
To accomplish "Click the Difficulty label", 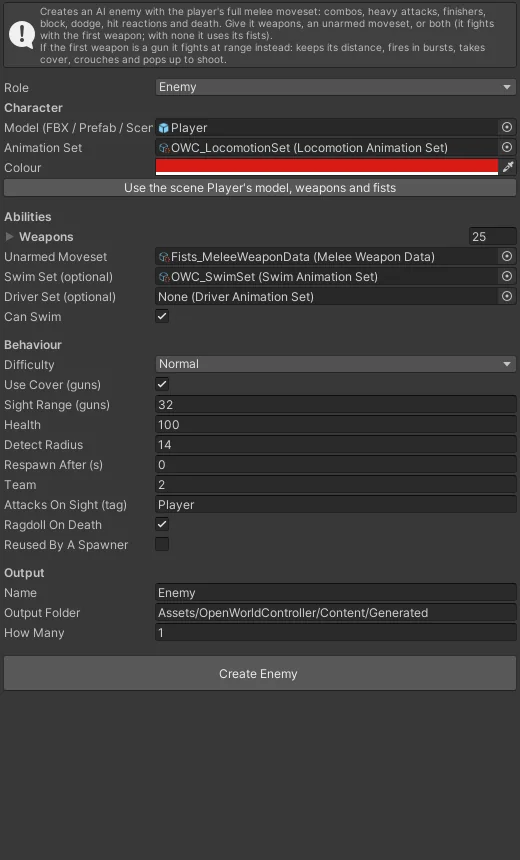I will click(29, 365).
